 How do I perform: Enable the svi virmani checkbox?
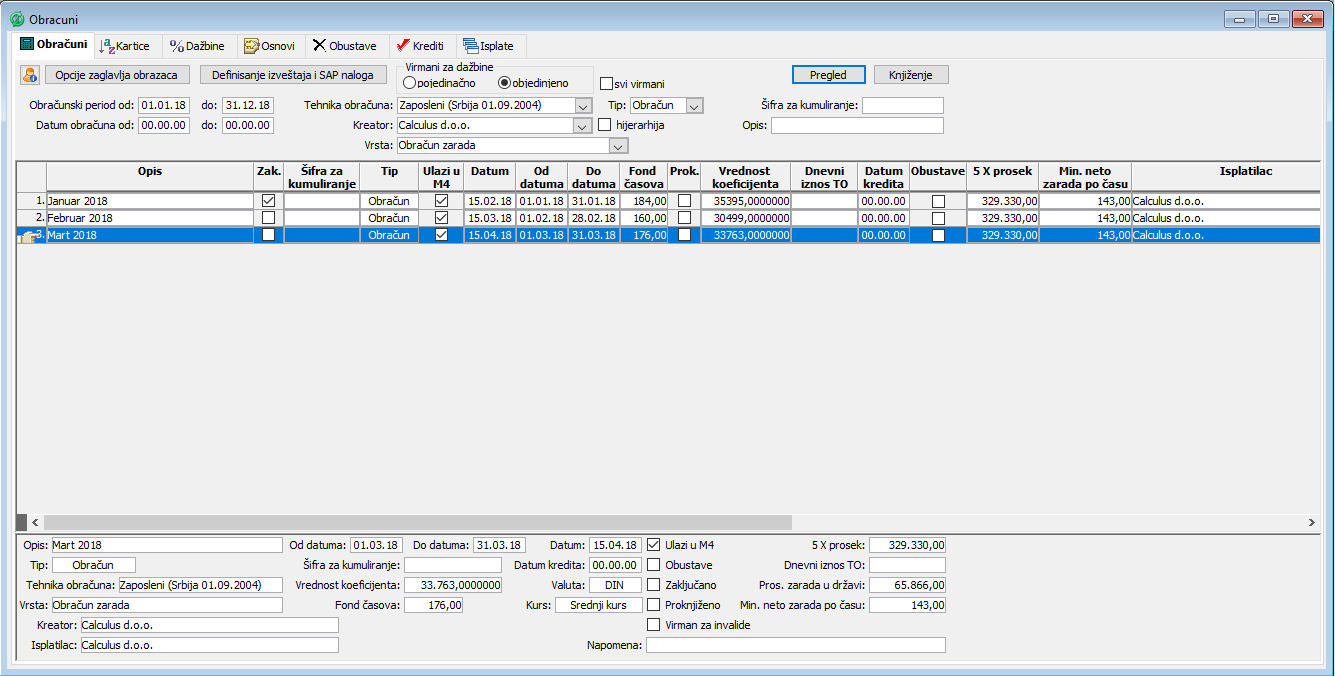point(606,84)
